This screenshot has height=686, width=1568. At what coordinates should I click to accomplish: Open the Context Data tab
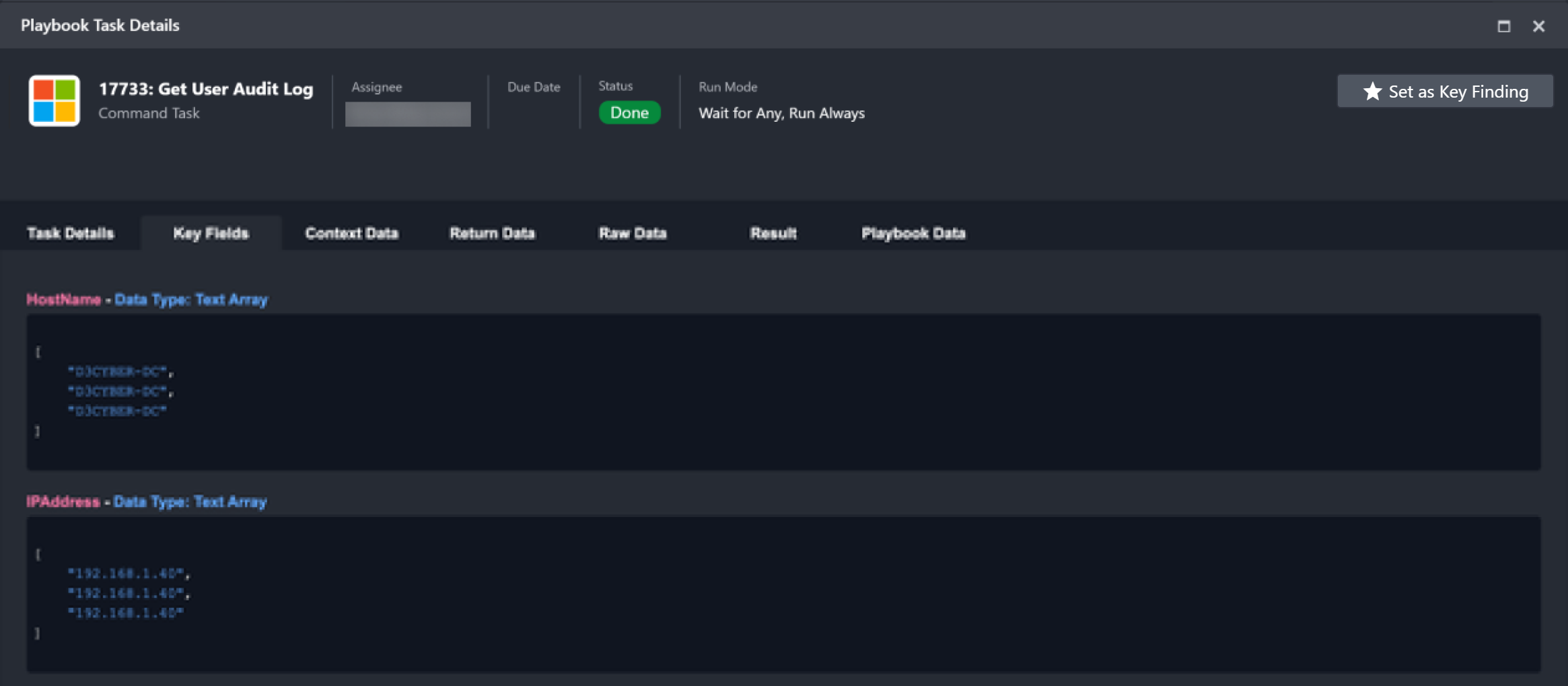tap(351, 234)
